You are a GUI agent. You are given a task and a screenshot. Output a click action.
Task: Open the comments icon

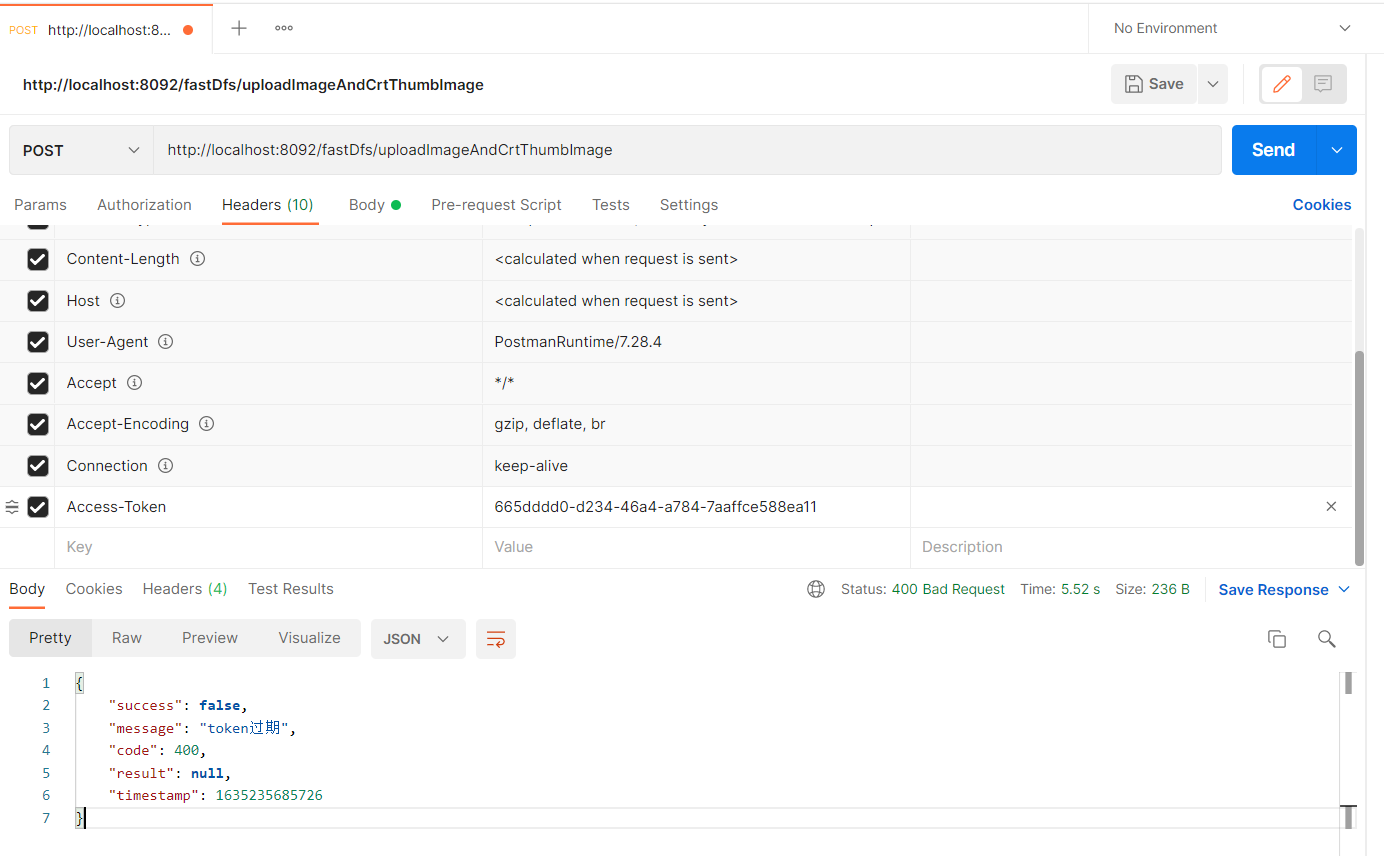(x=1323, y=84)
